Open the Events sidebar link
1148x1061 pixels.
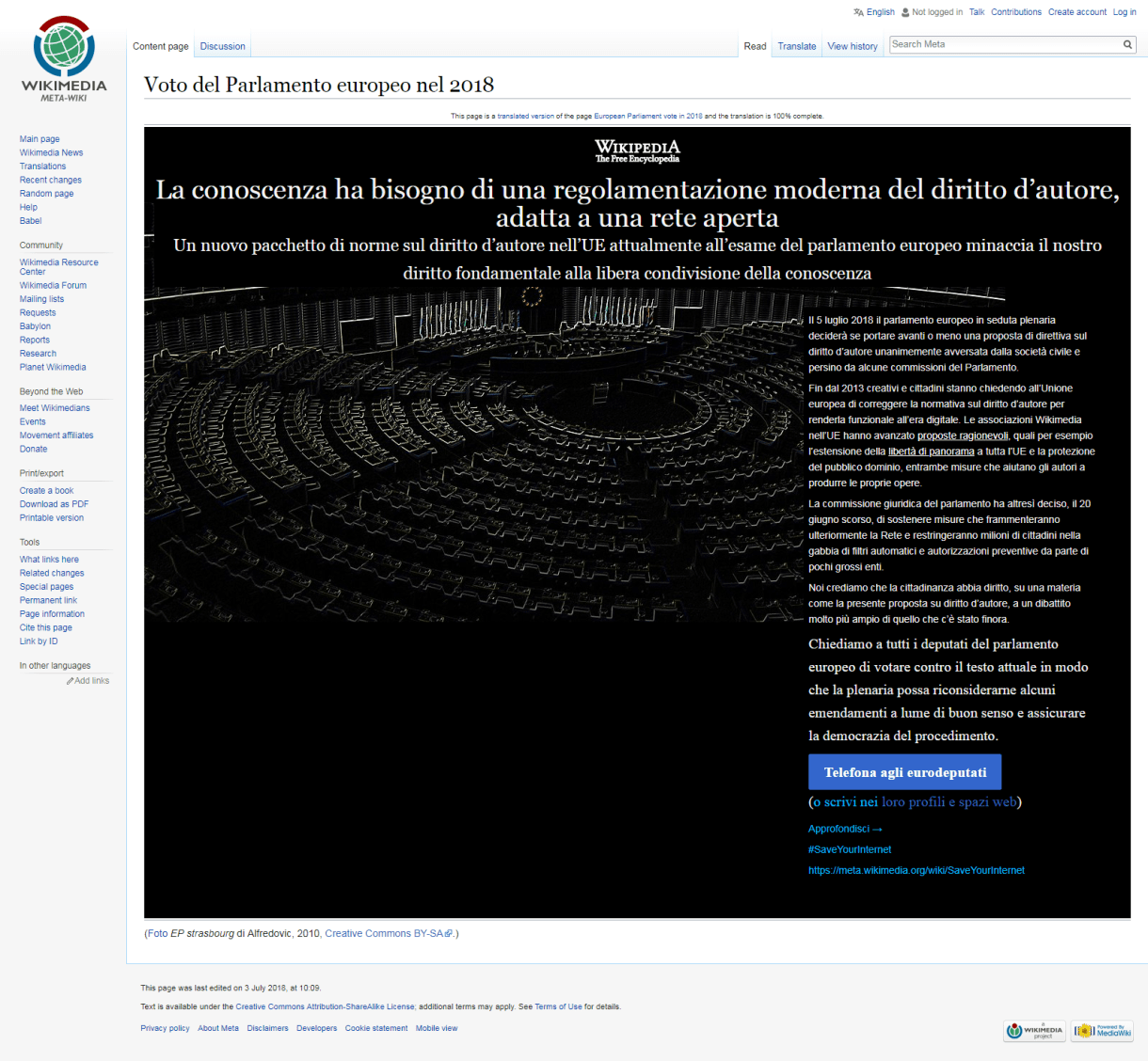click(x=32, y=421)
